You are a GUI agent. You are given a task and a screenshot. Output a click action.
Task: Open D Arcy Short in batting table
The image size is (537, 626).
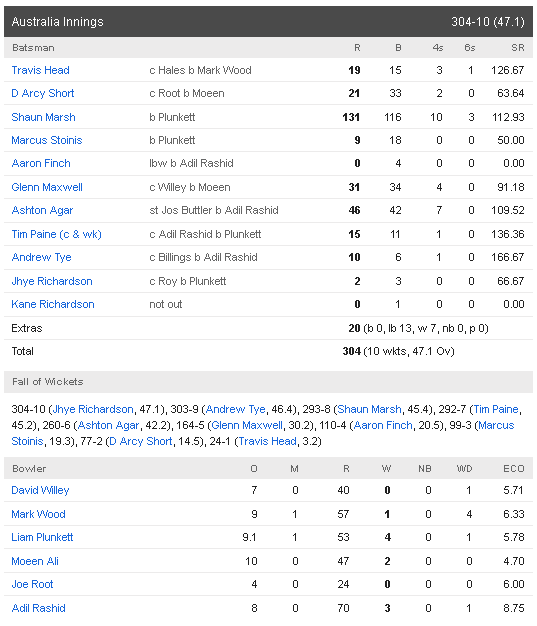point(43,93)
